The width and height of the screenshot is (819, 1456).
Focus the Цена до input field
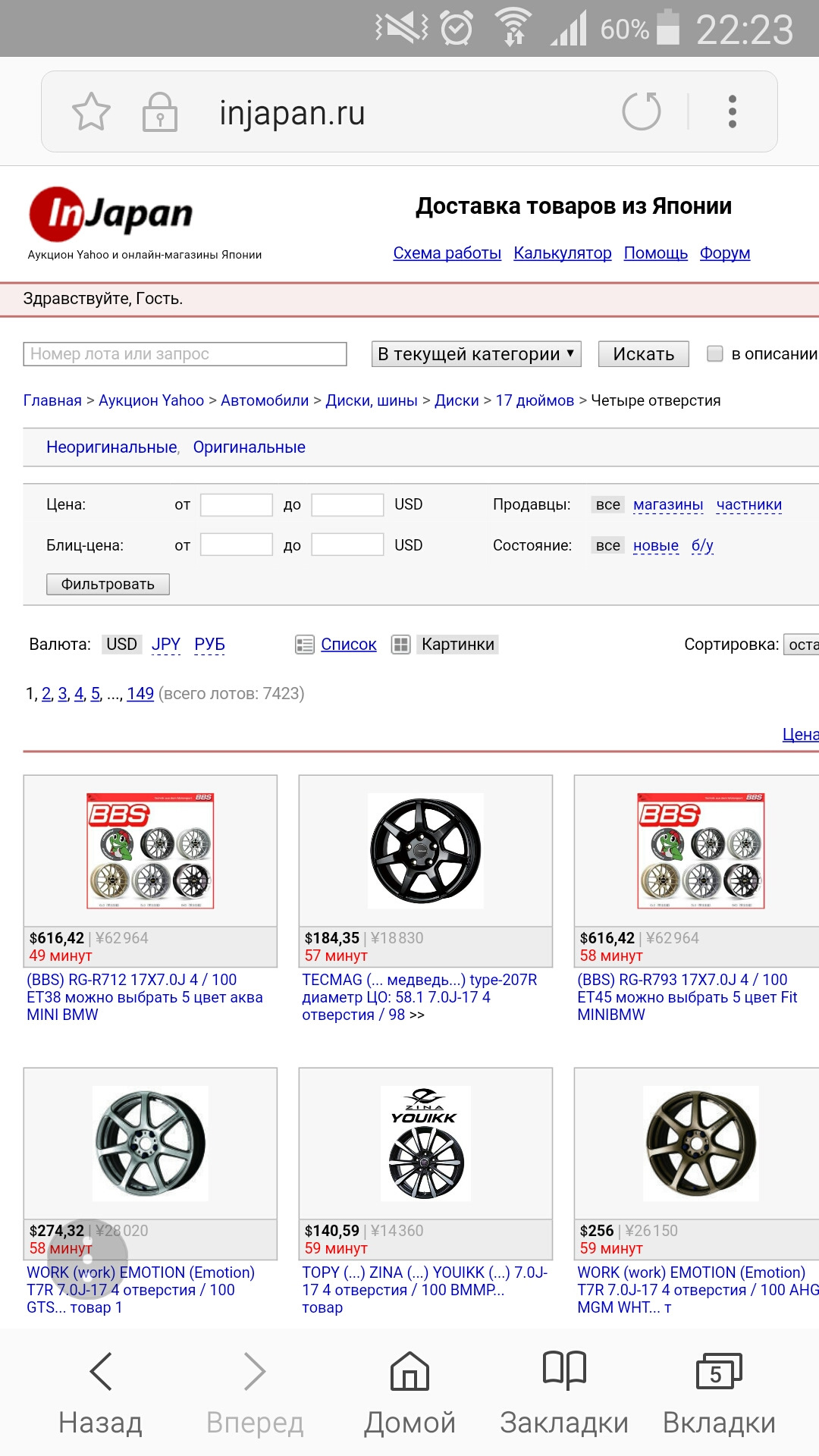pyautogui.click(x=347, y=505)
